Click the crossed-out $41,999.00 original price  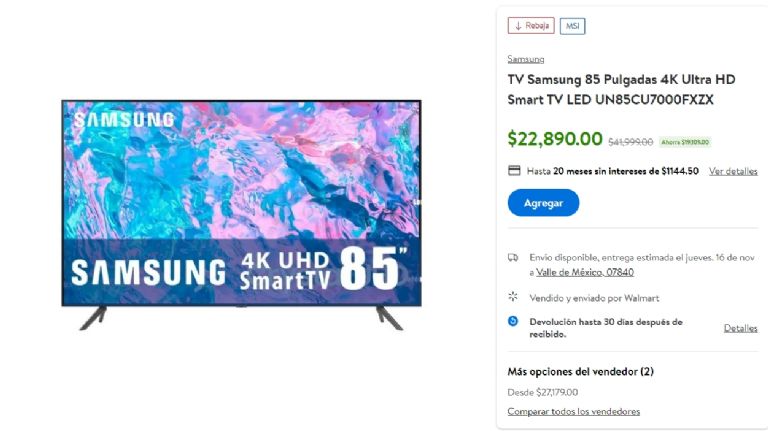coord(630,142)
